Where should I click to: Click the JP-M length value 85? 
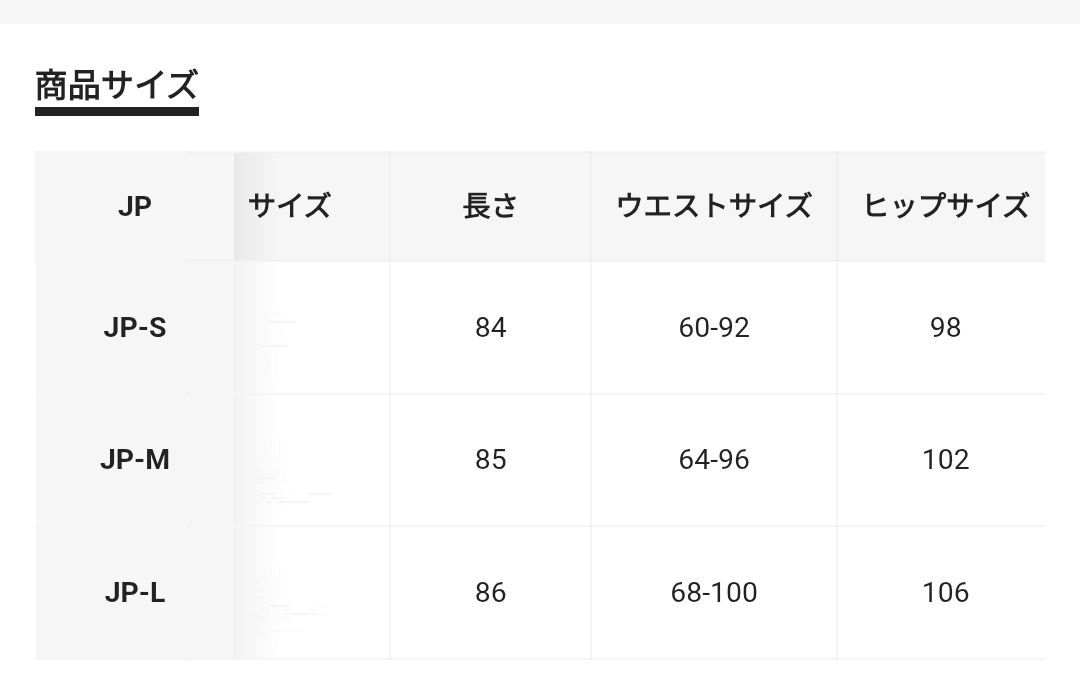(x=490, y=459)
